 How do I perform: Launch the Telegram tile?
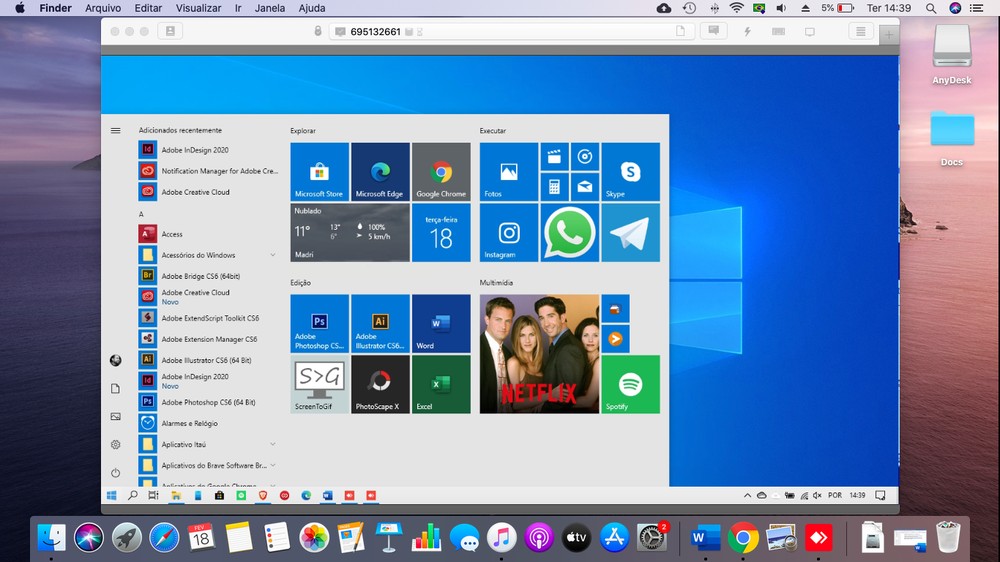630,233
